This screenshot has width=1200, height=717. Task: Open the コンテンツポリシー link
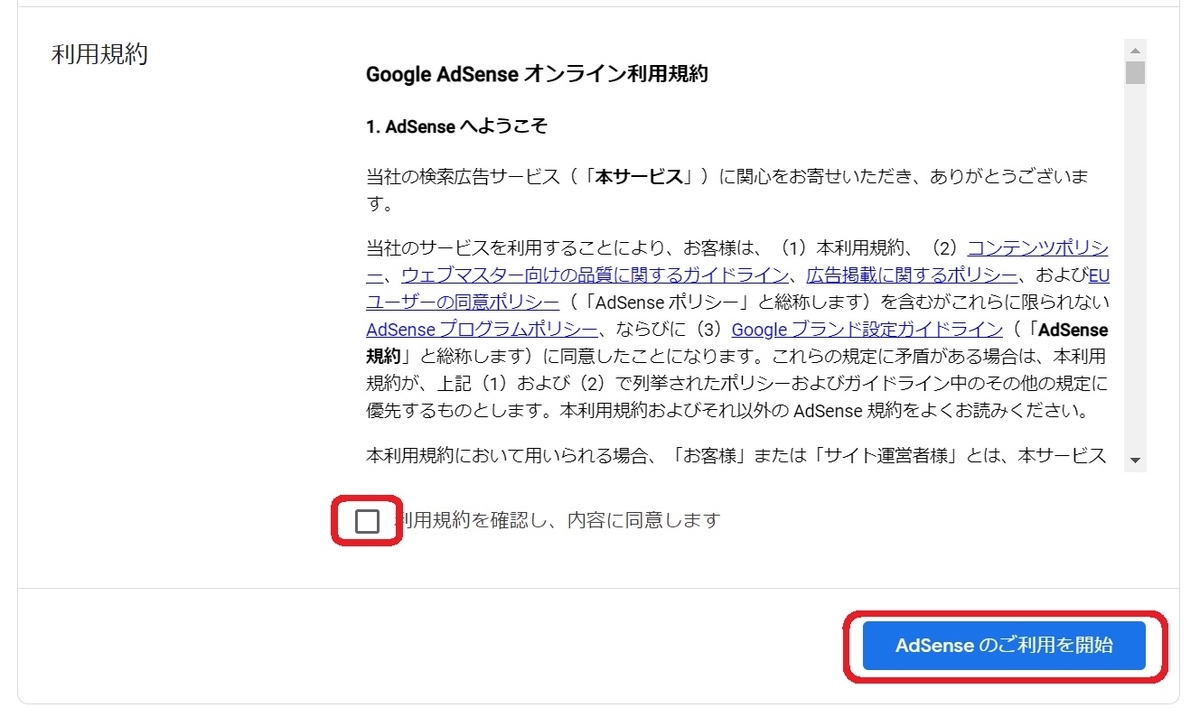point(1037,247)
